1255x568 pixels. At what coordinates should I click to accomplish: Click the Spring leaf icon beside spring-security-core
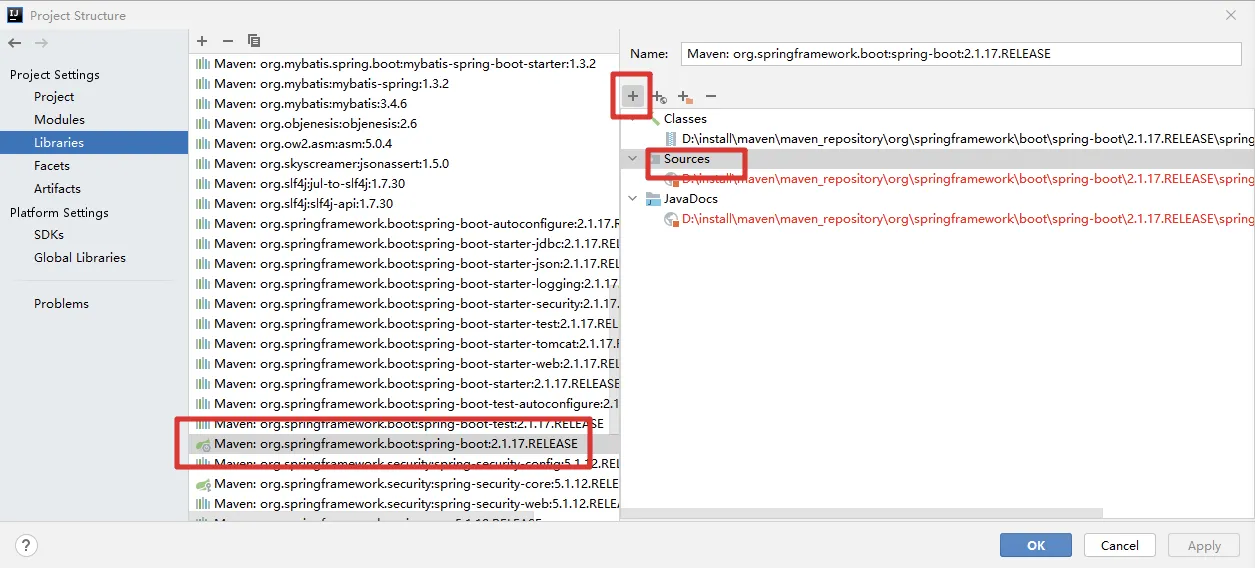203,484
